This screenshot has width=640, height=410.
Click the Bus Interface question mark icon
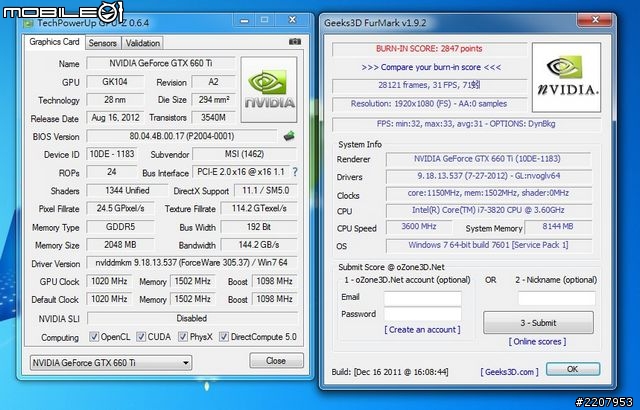pos(295,172)
